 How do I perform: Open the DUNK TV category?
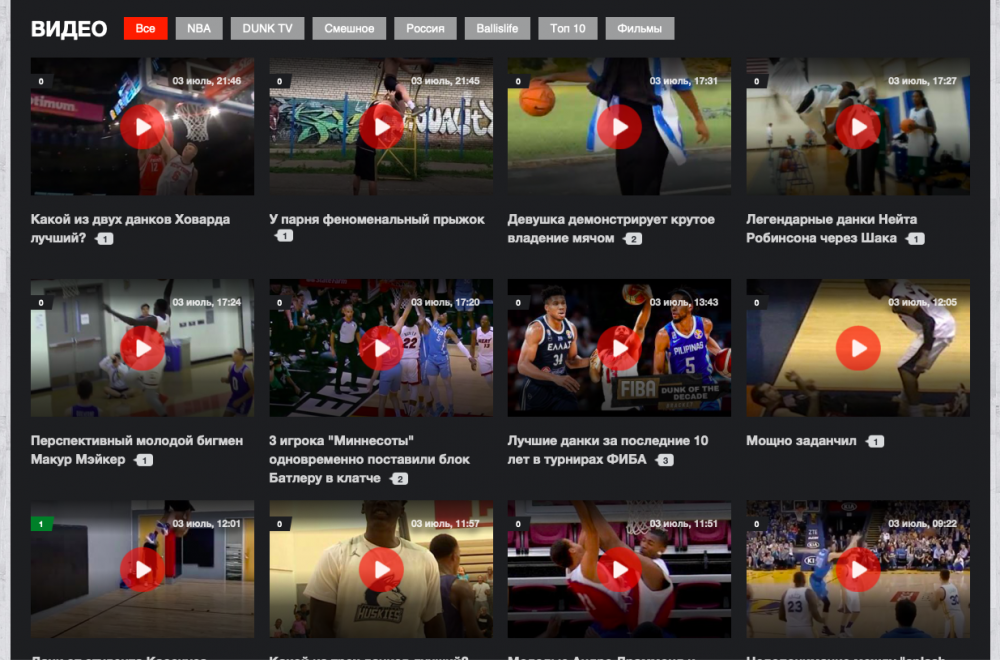(x=267, y=29)
